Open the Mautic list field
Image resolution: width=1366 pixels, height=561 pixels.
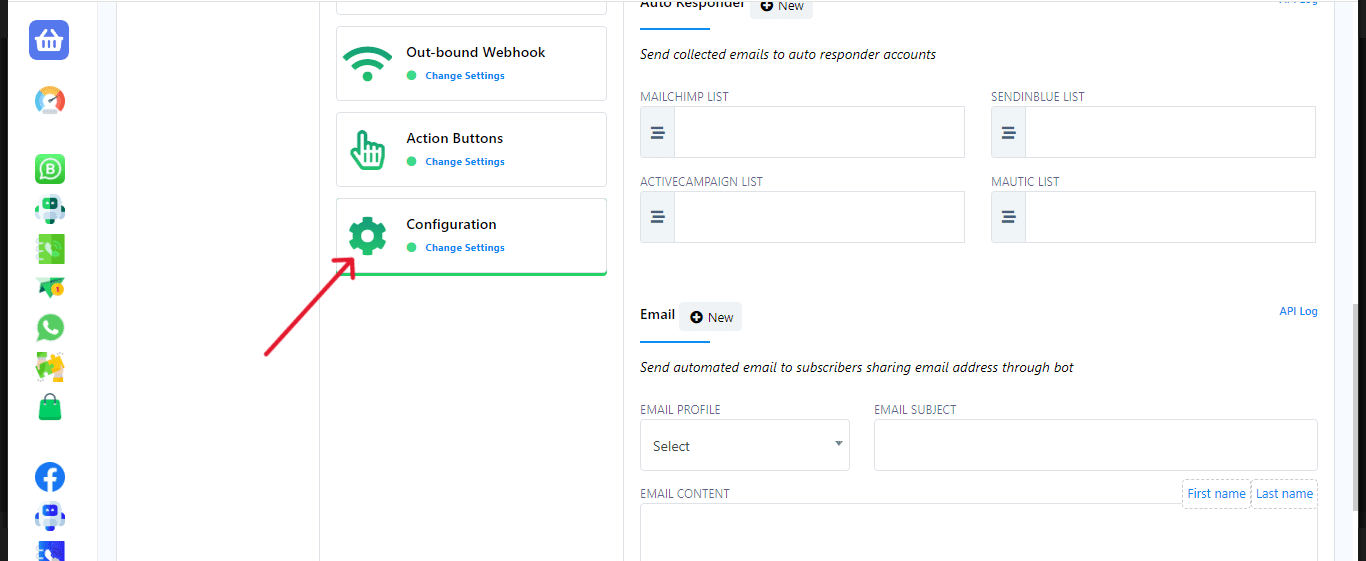1169,217
